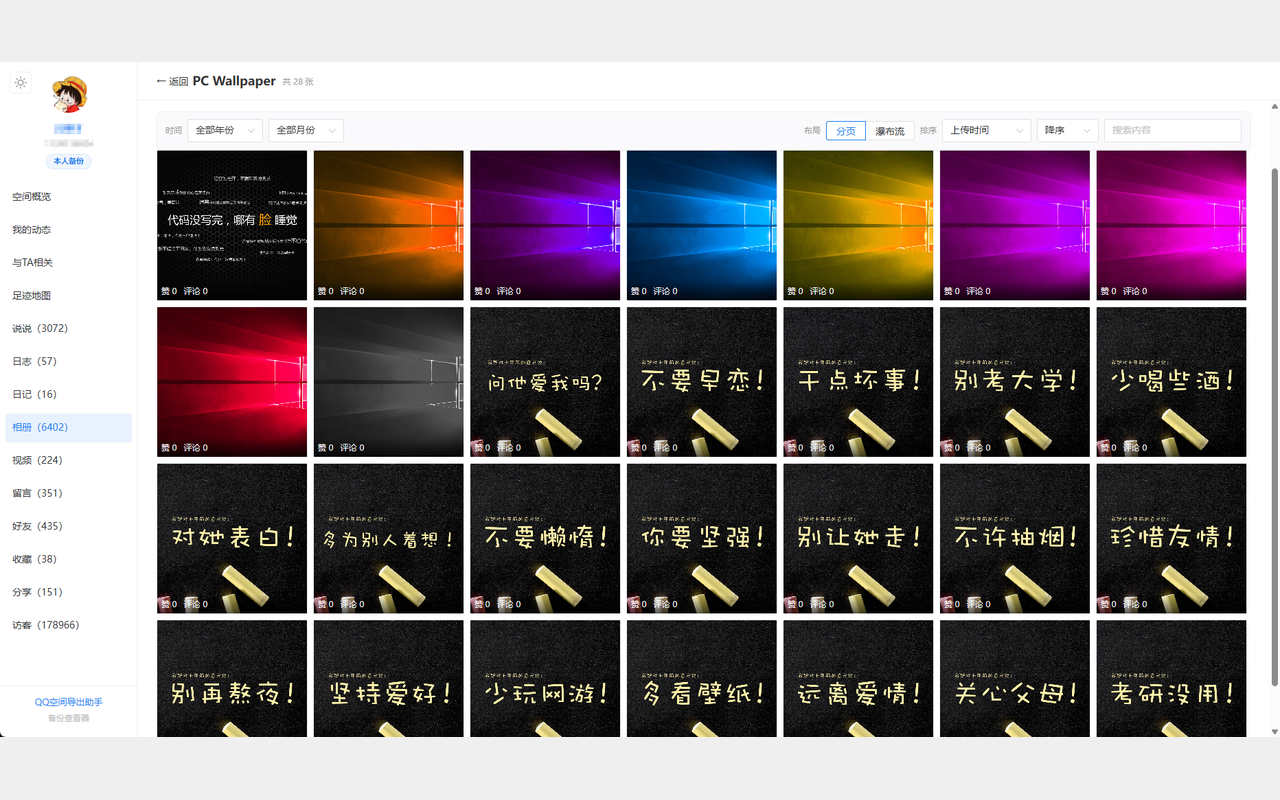Open the 全部年份 year dropdown

click(225, 130)
